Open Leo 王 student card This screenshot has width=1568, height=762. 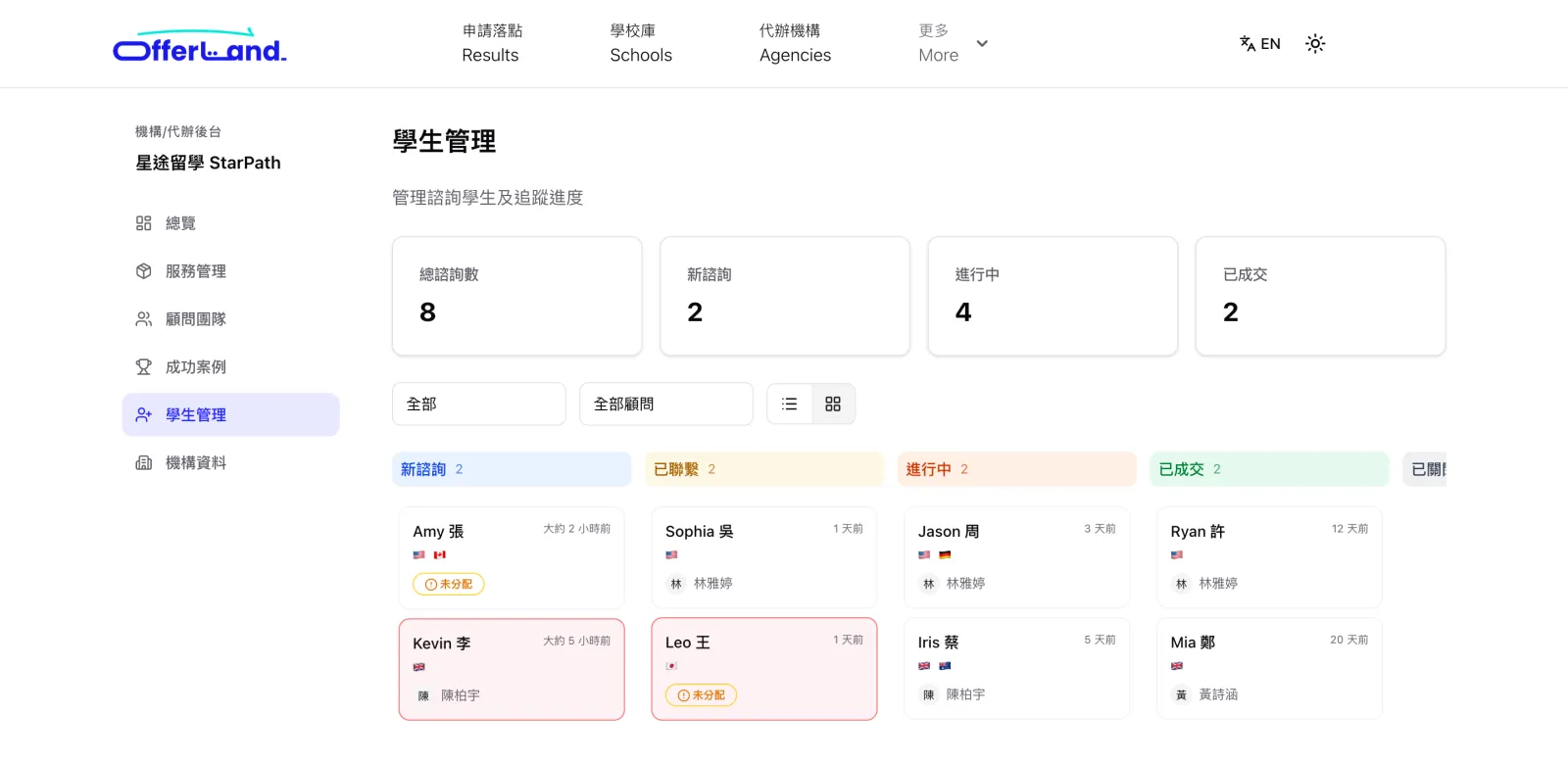[764, 669]
